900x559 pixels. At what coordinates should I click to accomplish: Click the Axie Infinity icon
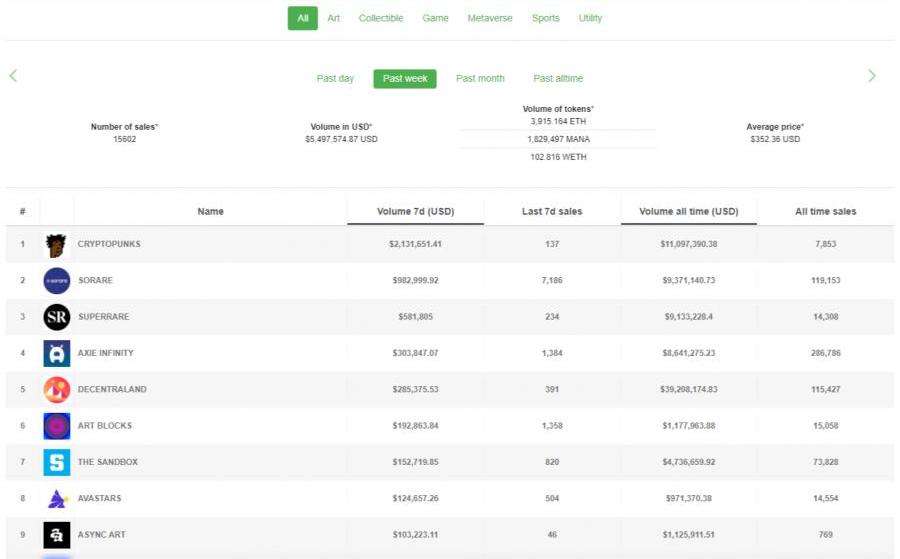[x=57, y=354]
